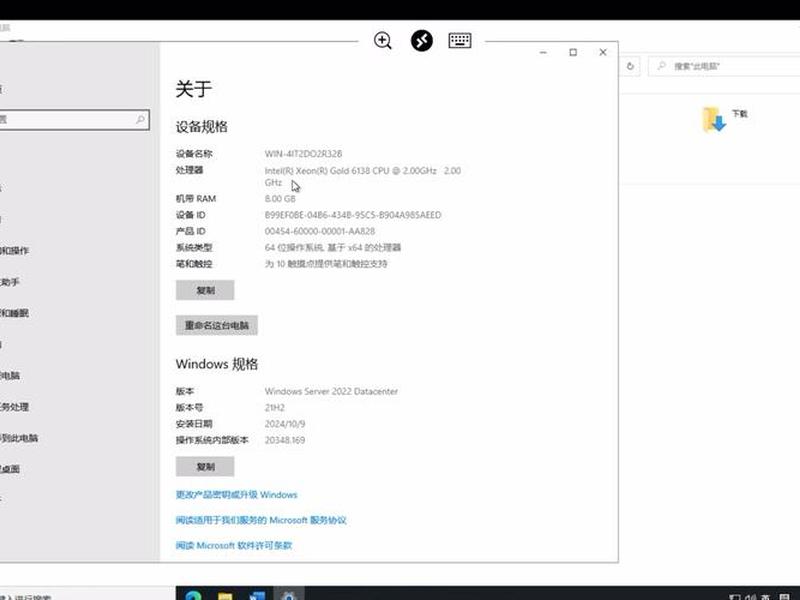Click the device ID value B99EF0BE
Image resolution: width=800 pixels, height=600 pixels.
click(x=353, y=215)
